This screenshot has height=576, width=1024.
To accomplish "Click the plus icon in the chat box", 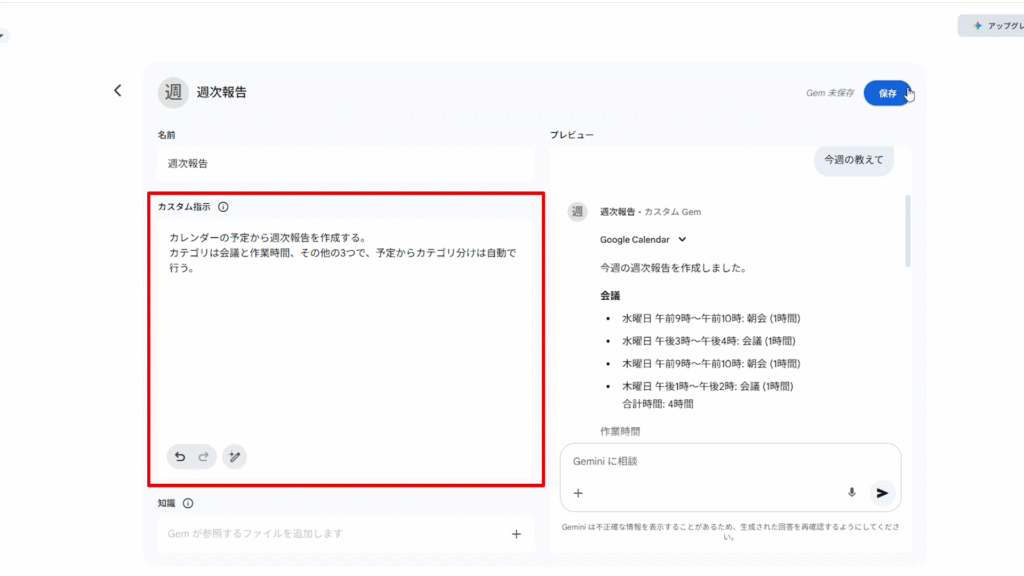I will coord(578,493).
